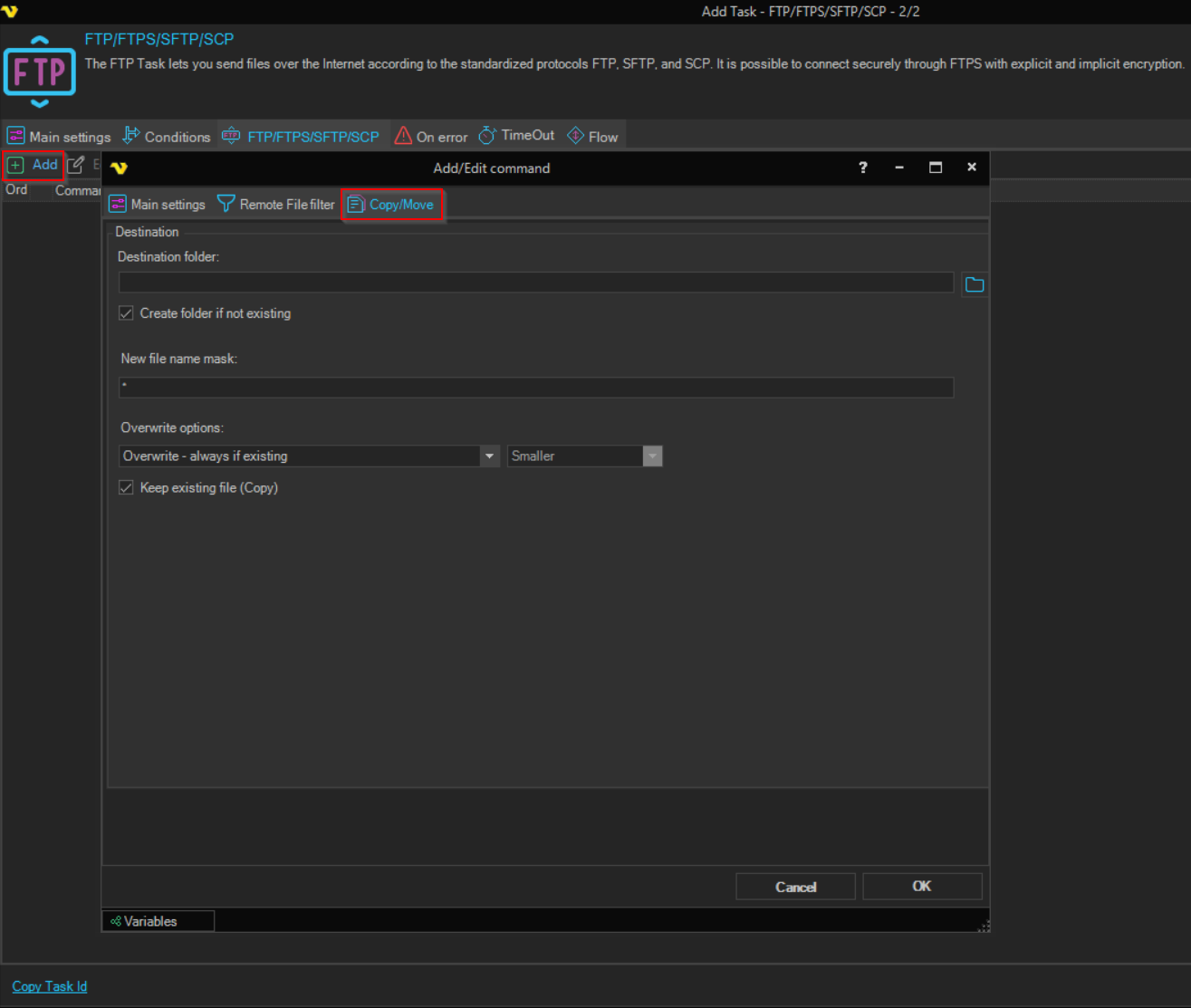Viewport: 1191px width, 1008px height.
Task: Open the Conditions tab
Action: tap(167, 137)
